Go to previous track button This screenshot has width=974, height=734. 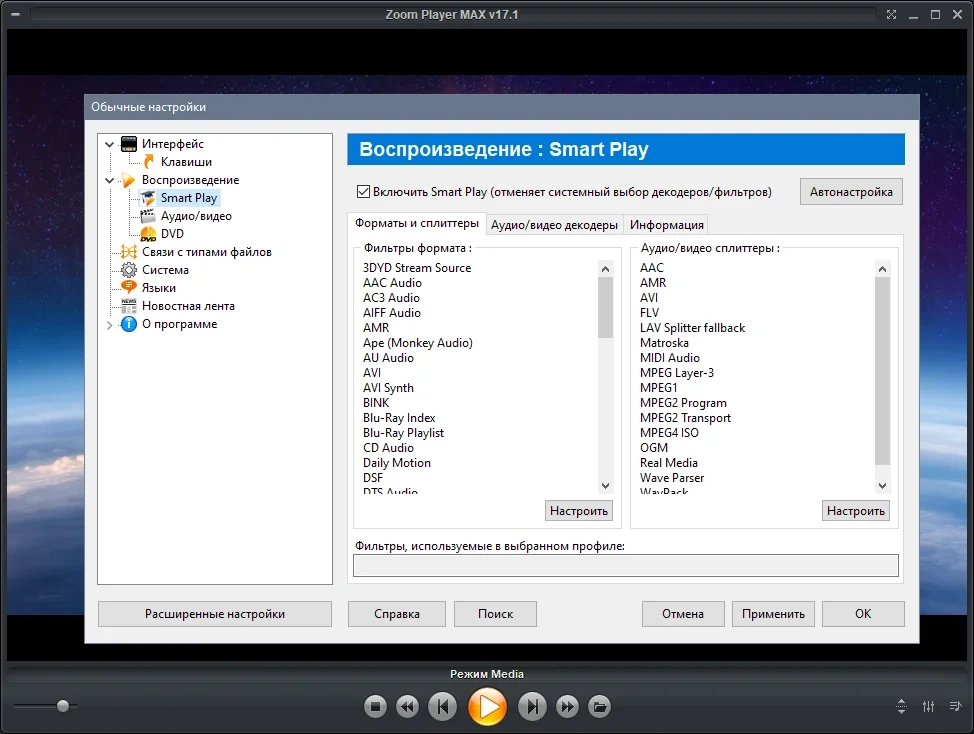coord(443,706)
